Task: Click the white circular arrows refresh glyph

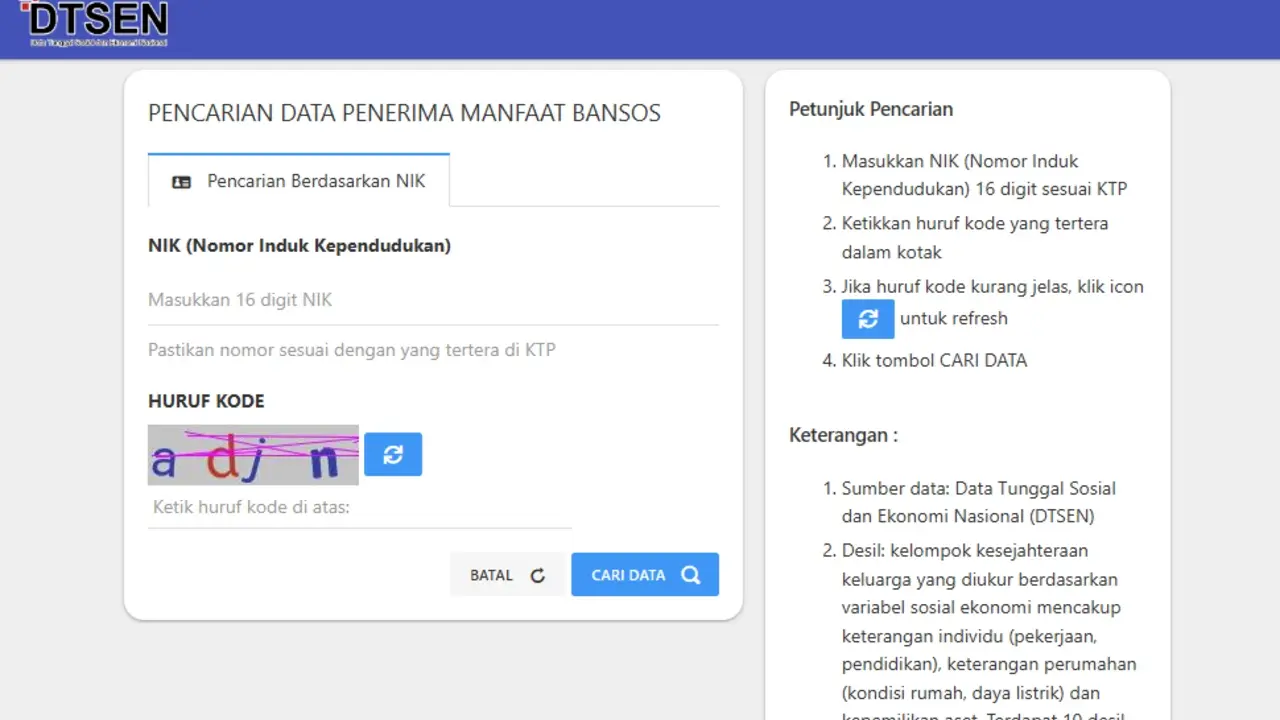Action: pyautogui.click(x=393, y=454)
